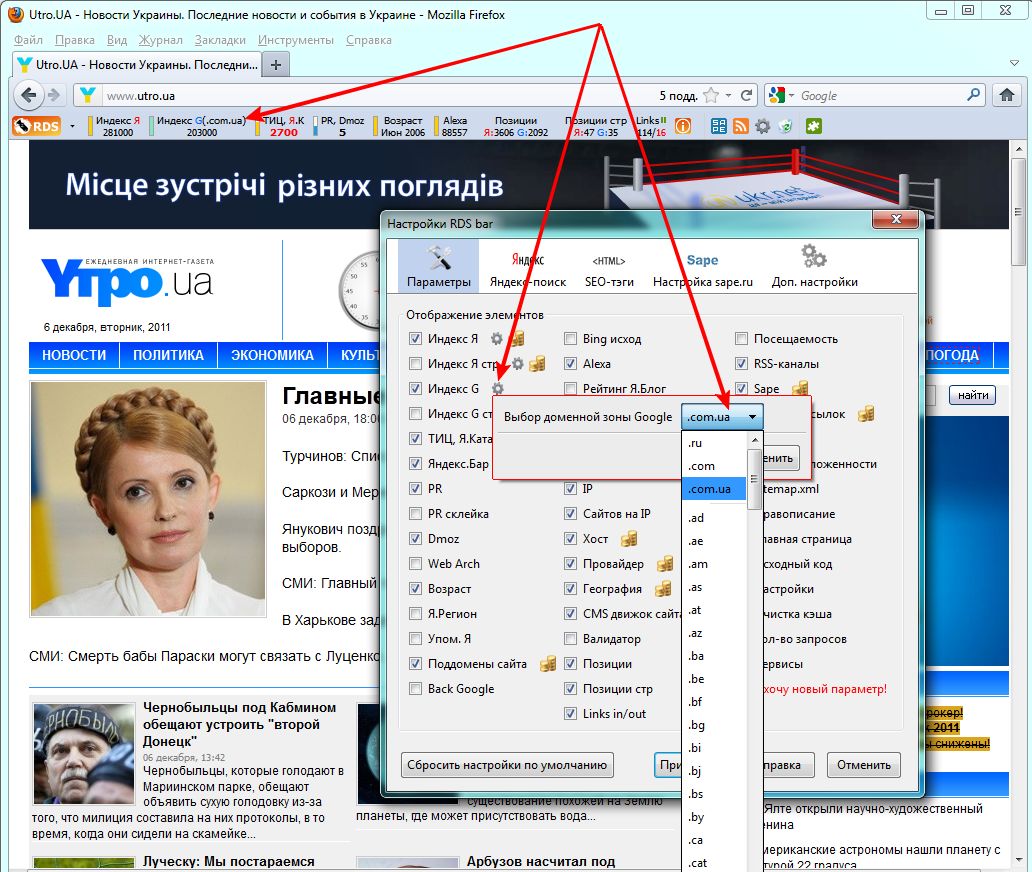Viewport: 1032px width, 872px height.
Task: Click the RSS feed icon in RDS bar
Action: point(740,126)
